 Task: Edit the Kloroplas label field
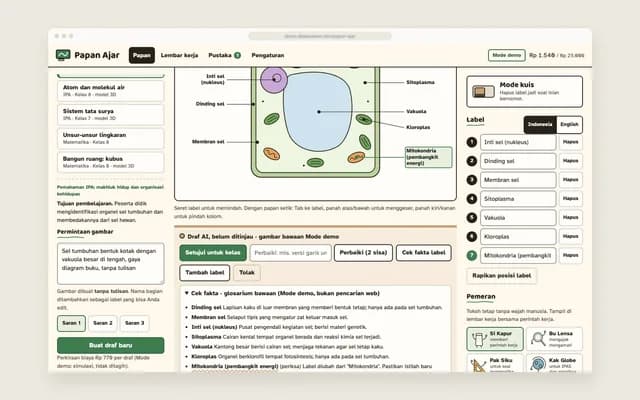(x=518, y=236)
